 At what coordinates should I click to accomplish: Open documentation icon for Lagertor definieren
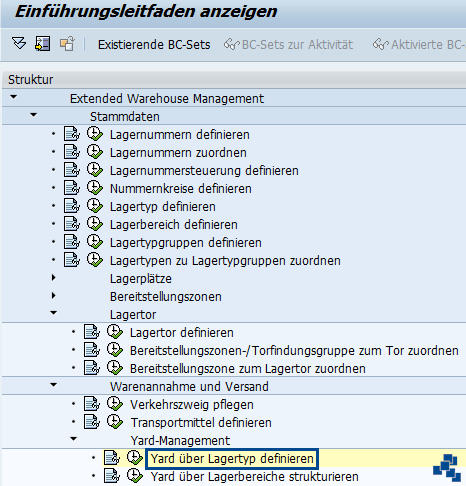(92, 332)
